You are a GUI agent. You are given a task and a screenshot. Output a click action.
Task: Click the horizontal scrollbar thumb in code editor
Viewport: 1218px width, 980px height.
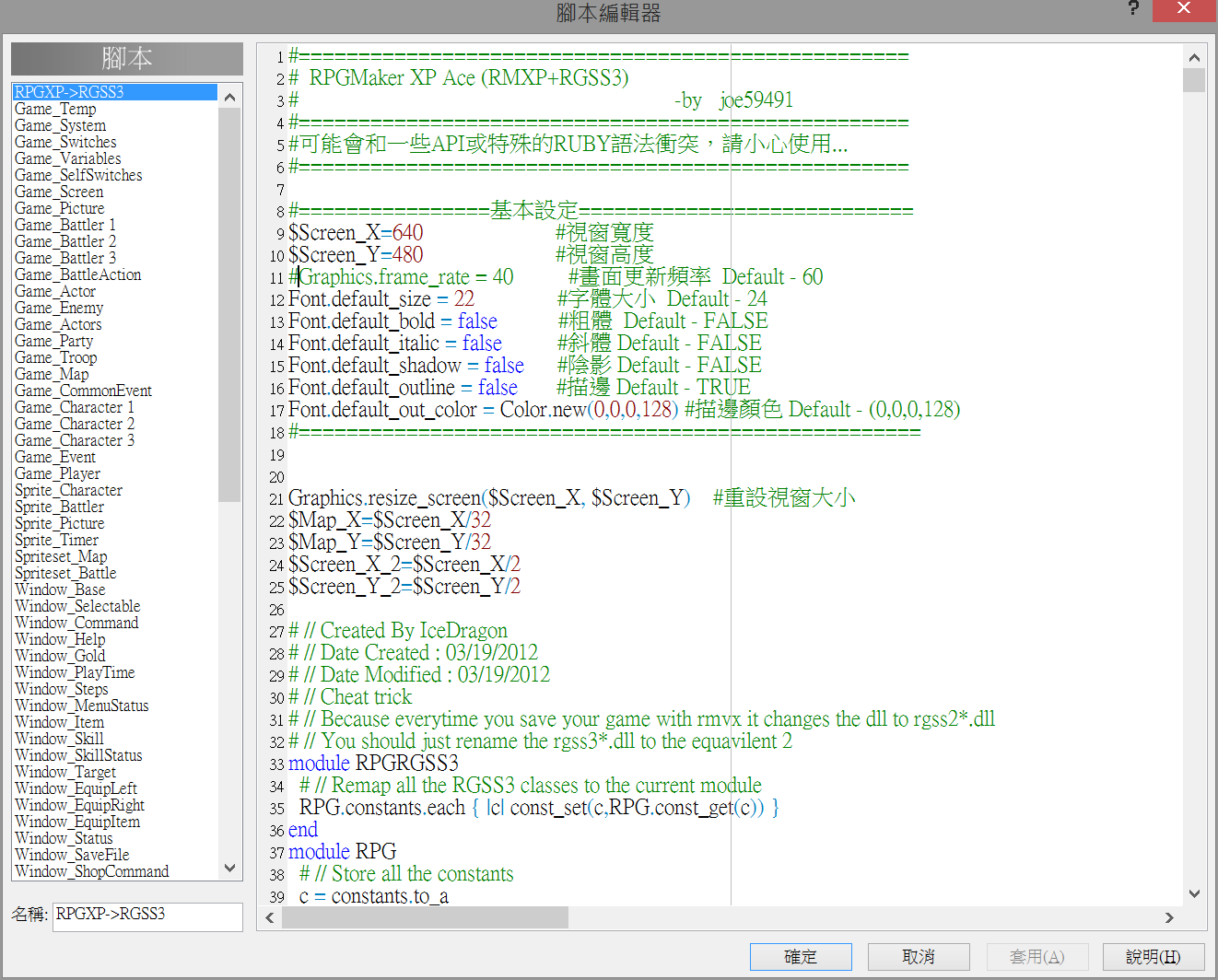tap(425, 917)
